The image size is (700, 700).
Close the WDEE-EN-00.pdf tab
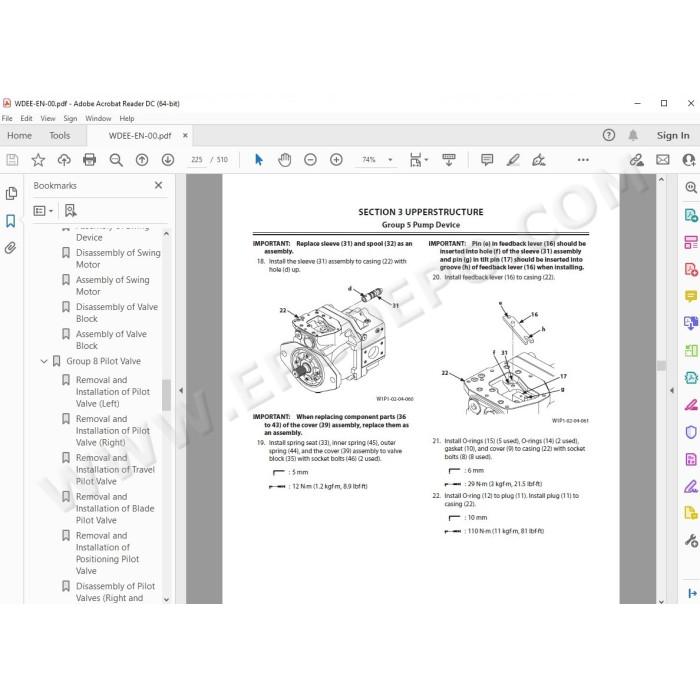(x=185, y=135)
